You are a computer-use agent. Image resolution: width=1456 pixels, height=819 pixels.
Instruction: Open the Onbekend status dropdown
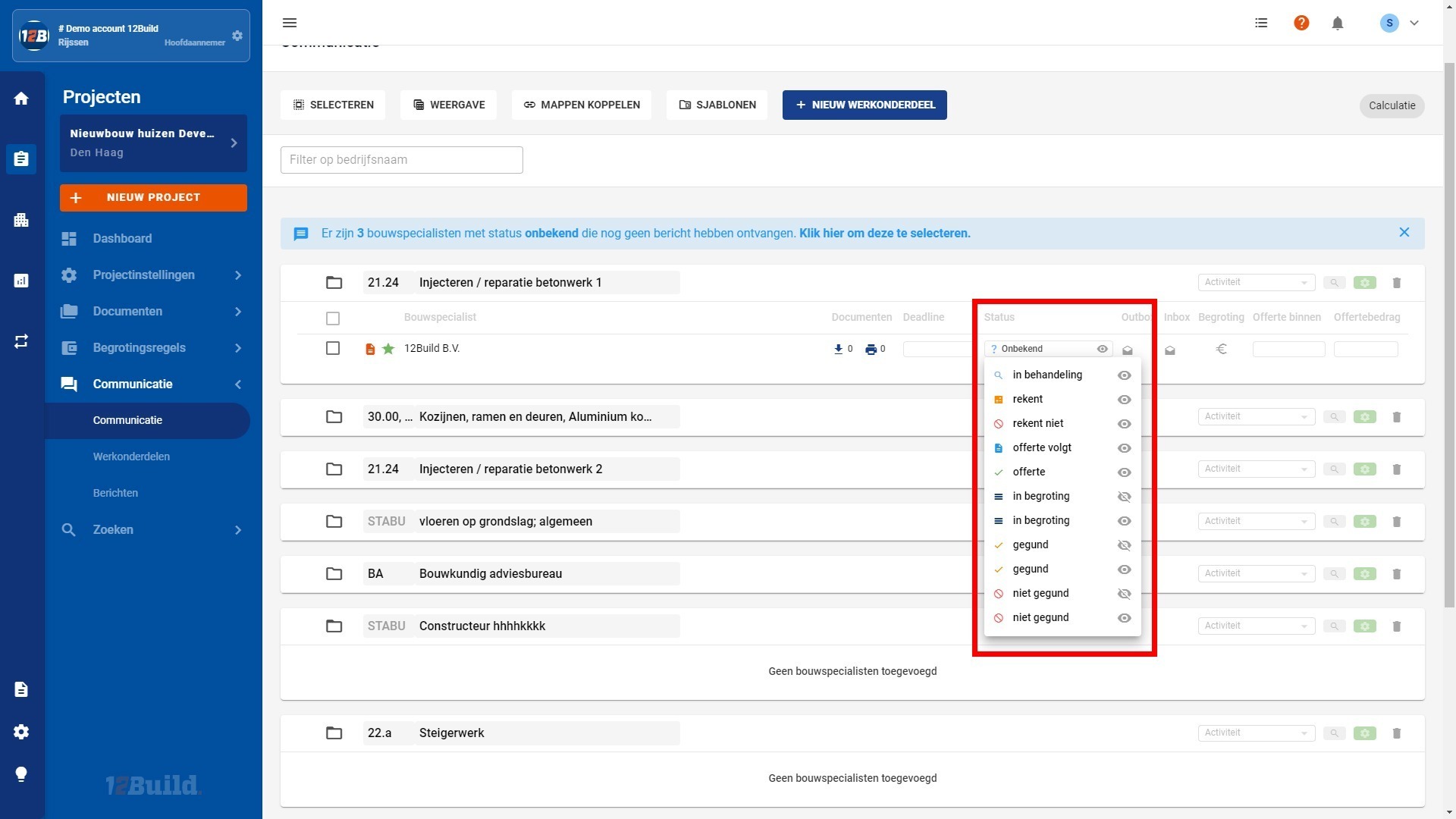(1048, 349)
